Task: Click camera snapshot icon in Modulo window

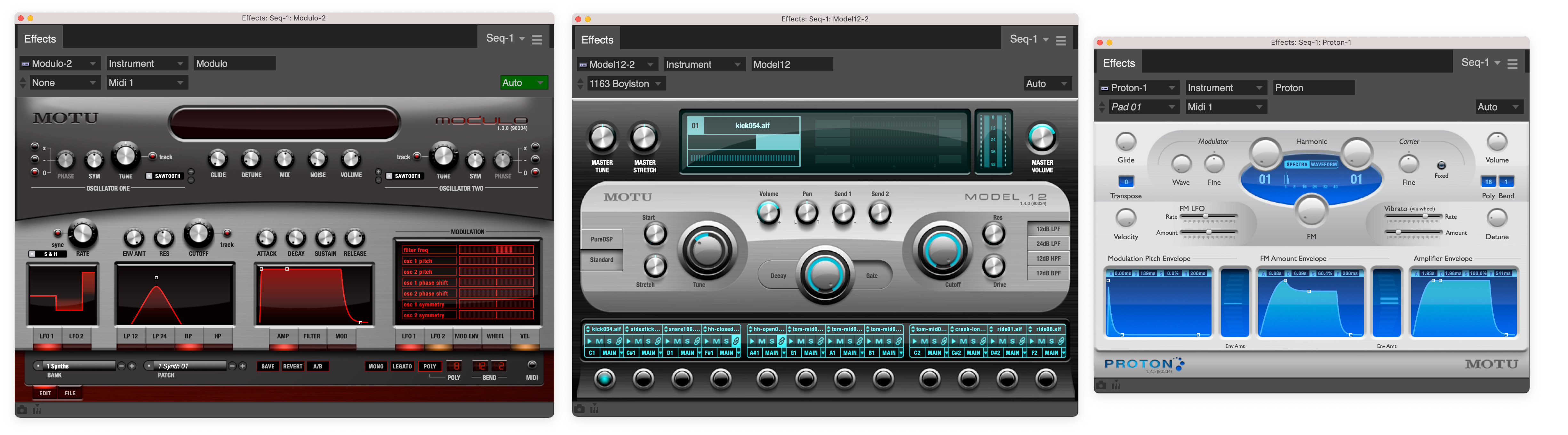Action: 22,410
